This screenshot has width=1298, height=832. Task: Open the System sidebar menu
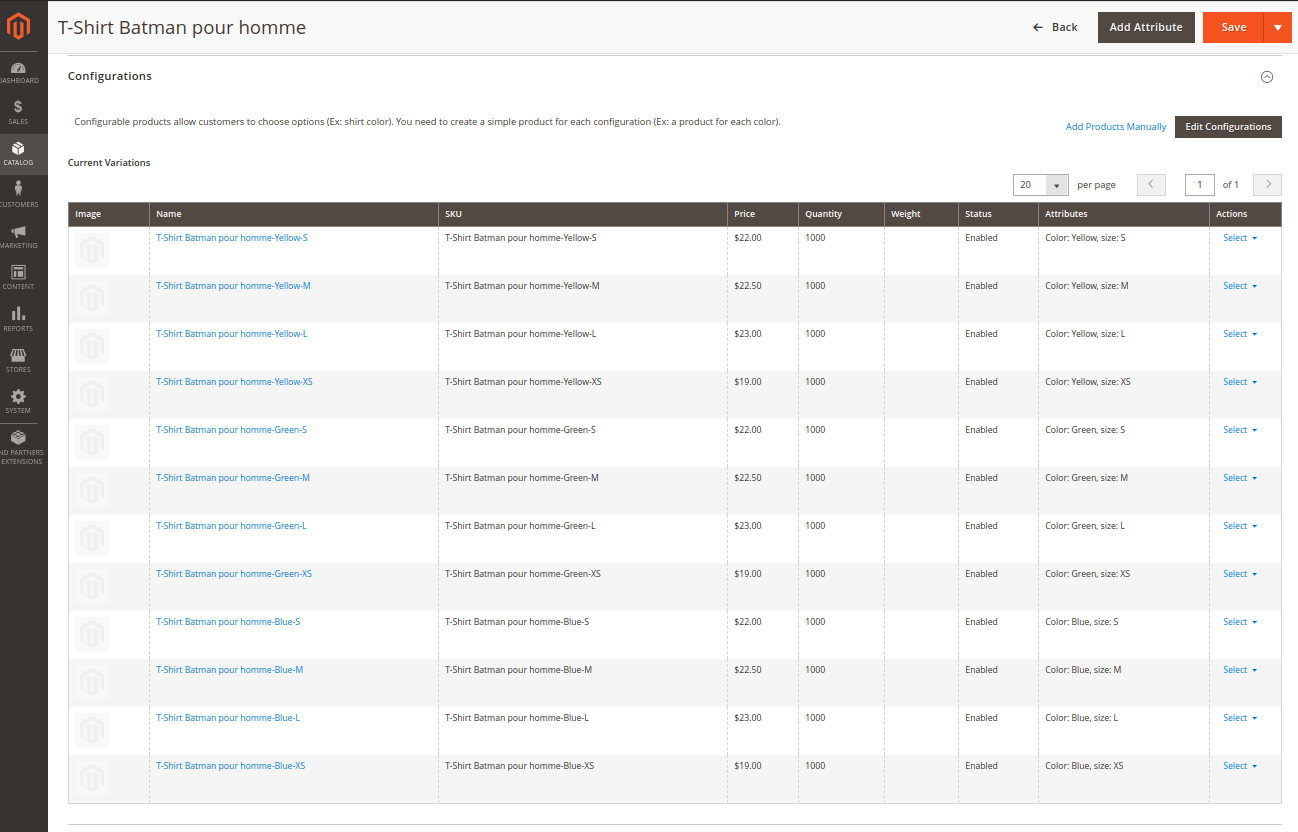[x=18, y=402]
